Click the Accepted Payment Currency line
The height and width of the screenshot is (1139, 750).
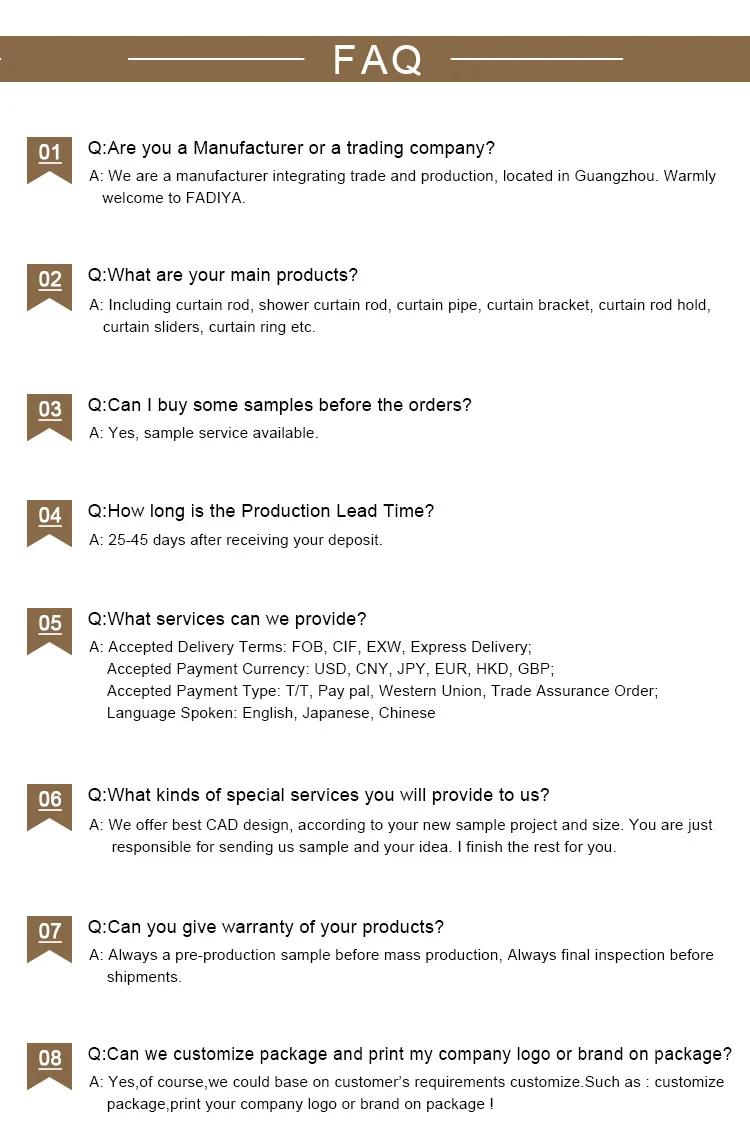(330, 669)
